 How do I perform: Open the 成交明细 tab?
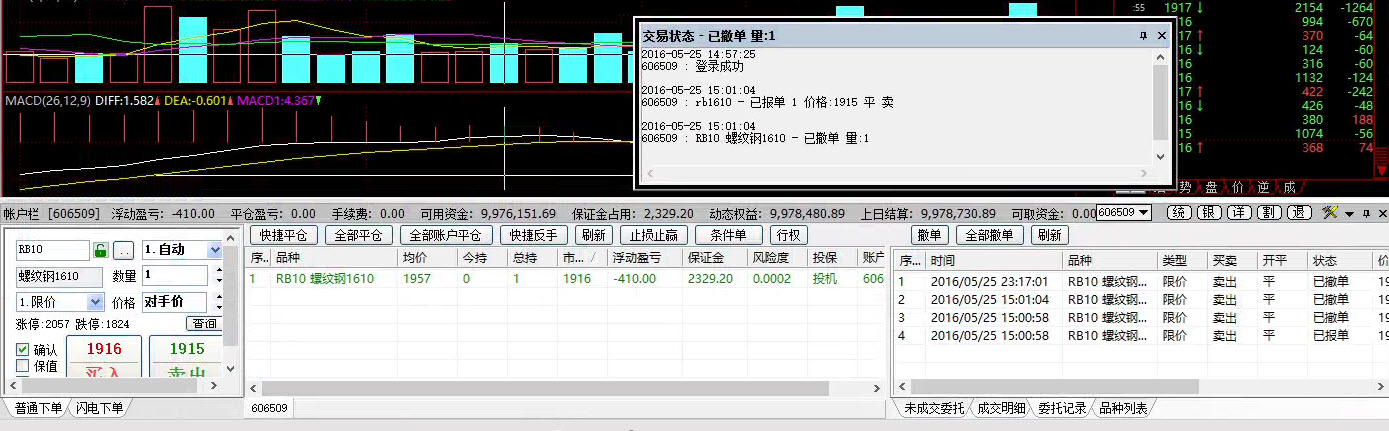point(1000,408)
